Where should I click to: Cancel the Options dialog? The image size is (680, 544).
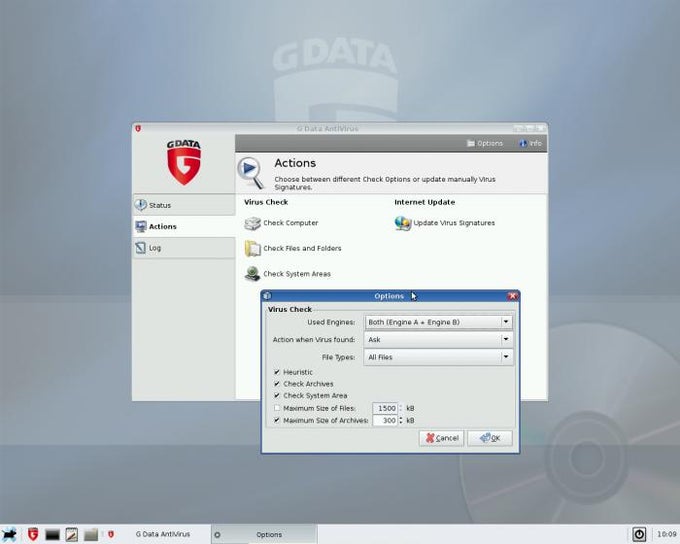[441, 438]
